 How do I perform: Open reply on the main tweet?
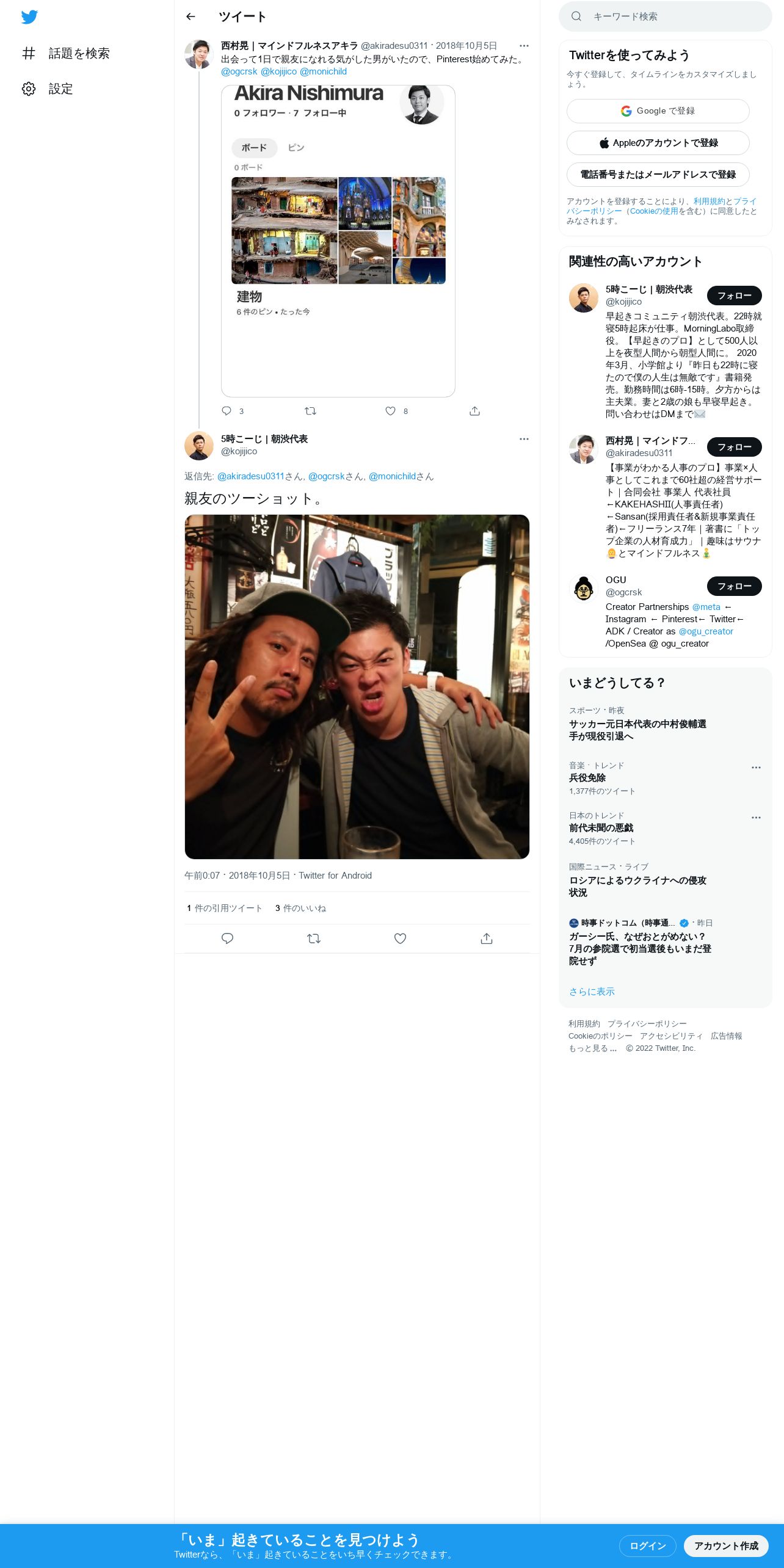pyautogui.click(x=227, y=938)
